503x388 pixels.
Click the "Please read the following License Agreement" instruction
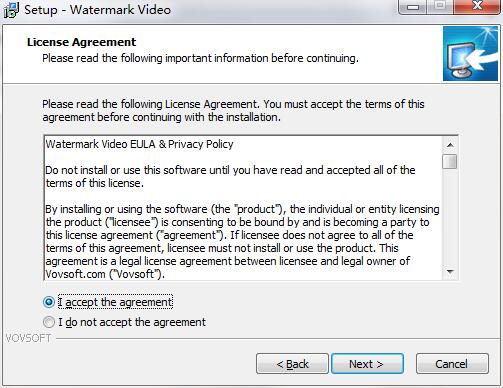233,110
